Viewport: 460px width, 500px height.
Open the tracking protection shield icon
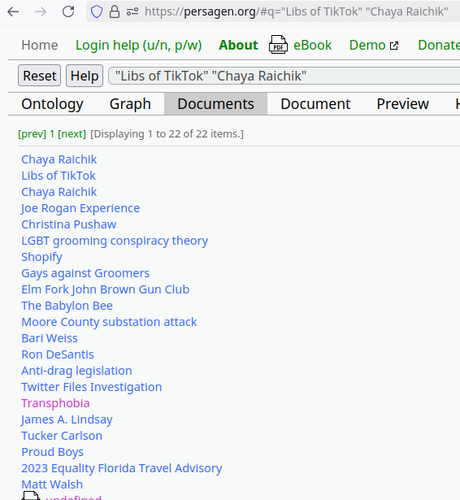pos(97,12)
